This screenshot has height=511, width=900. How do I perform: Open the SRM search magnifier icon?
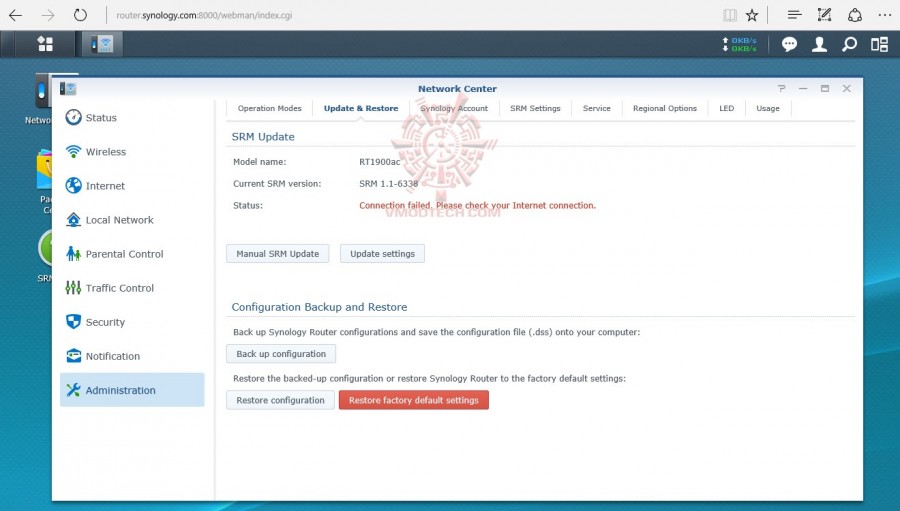click(x=849, y=44)
